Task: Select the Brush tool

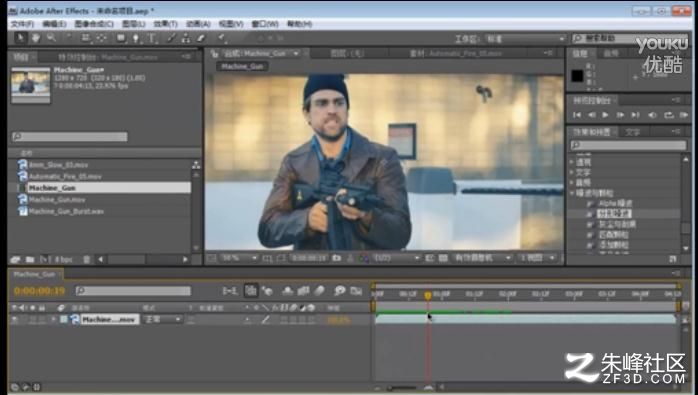Action: pos(171,38)
